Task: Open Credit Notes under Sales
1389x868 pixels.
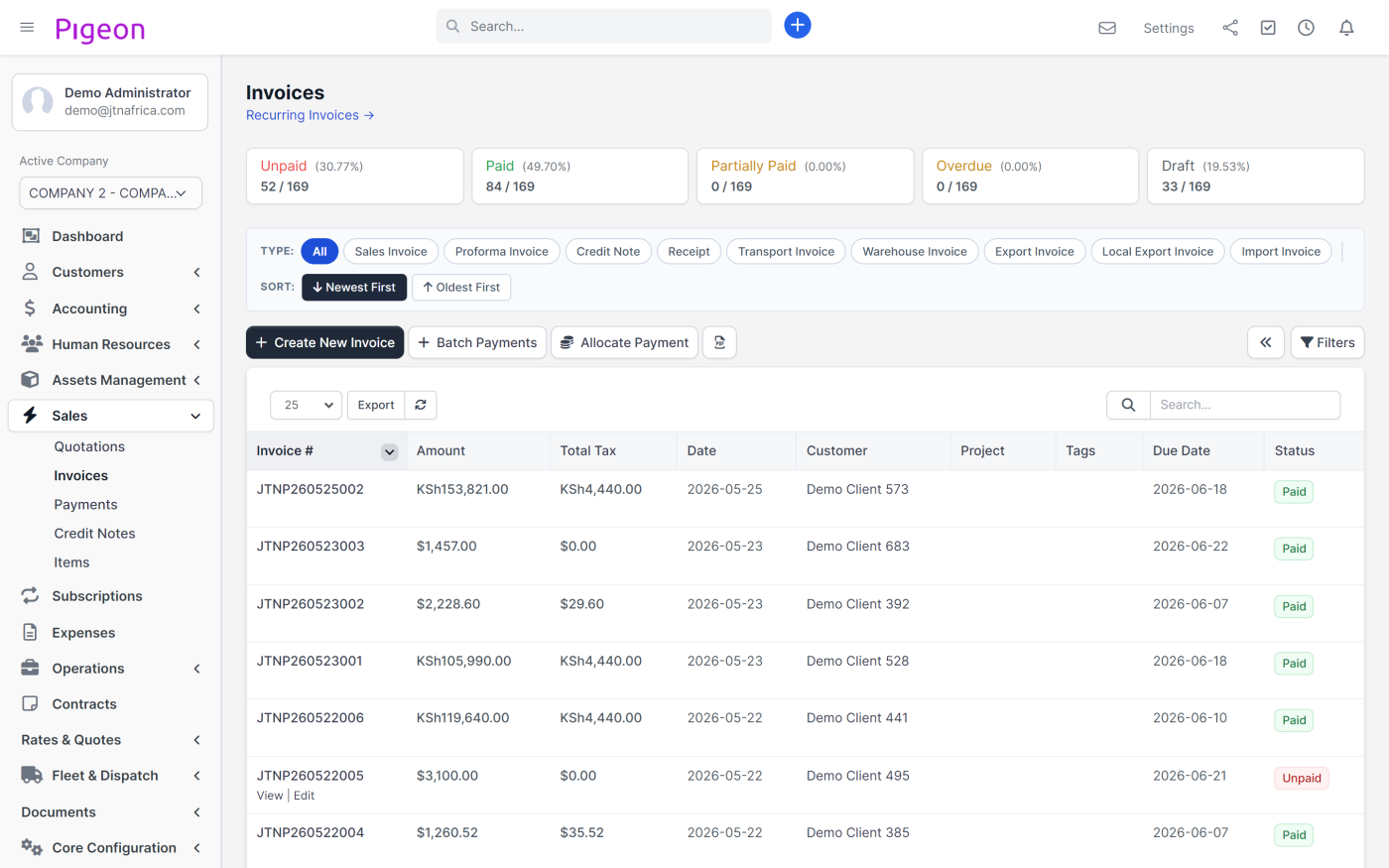Action: [94, 534]
